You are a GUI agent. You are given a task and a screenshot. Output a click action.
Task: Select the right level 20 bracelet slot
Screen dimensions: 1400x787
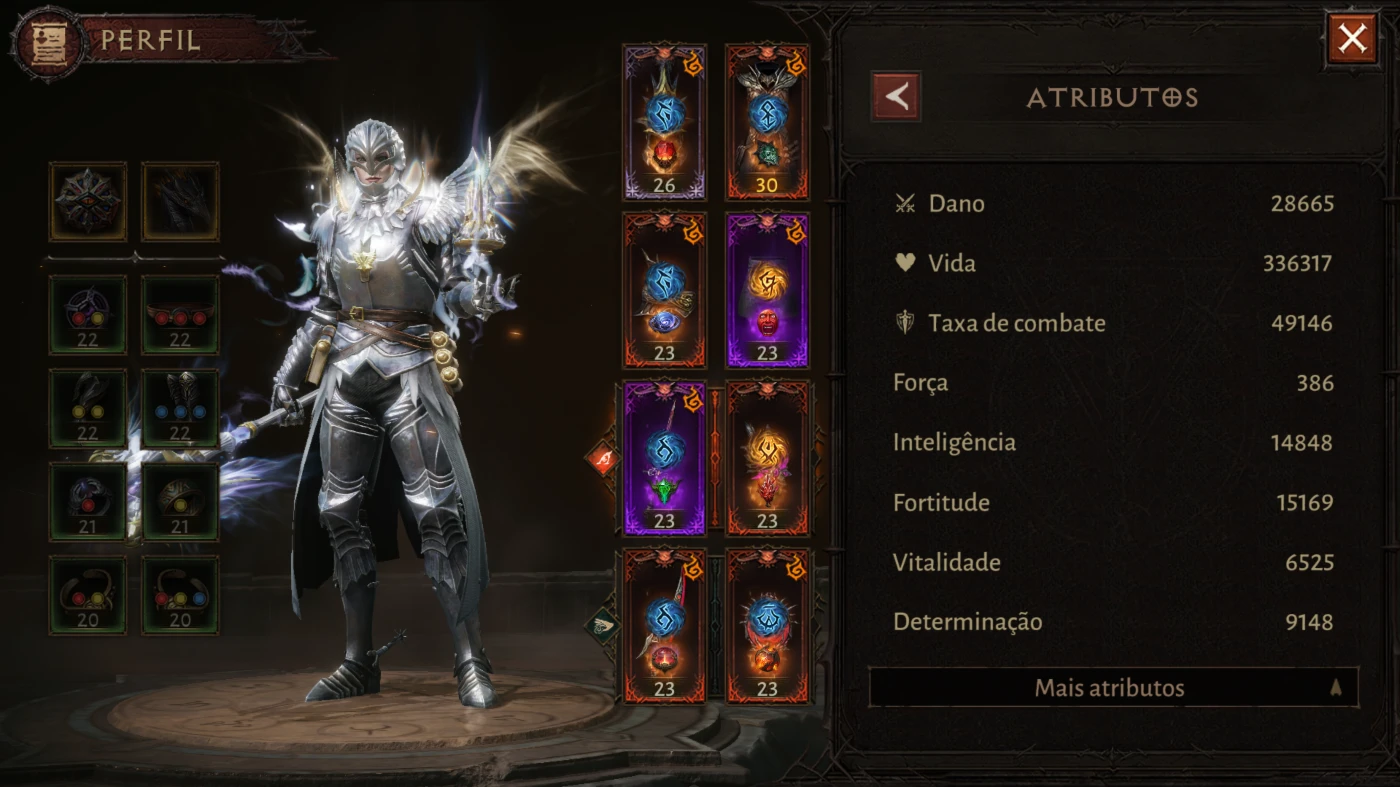[x=180, y=595]
